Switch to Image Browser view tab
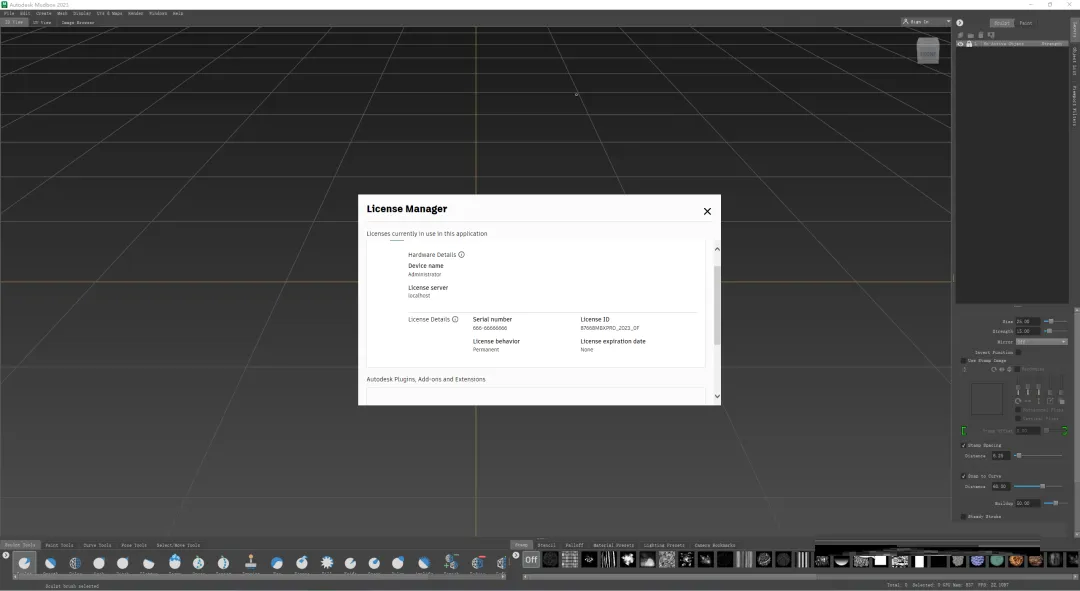1080x591 pixels. (78, 23)
